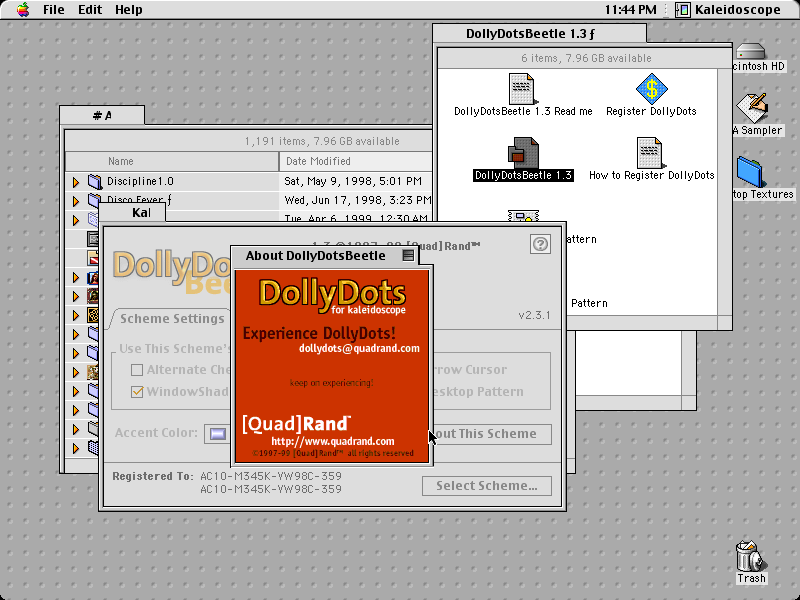Expand the Disco Fever ƒ disclosure triangle
The image size is (800, 600).
tap(76, 201)
